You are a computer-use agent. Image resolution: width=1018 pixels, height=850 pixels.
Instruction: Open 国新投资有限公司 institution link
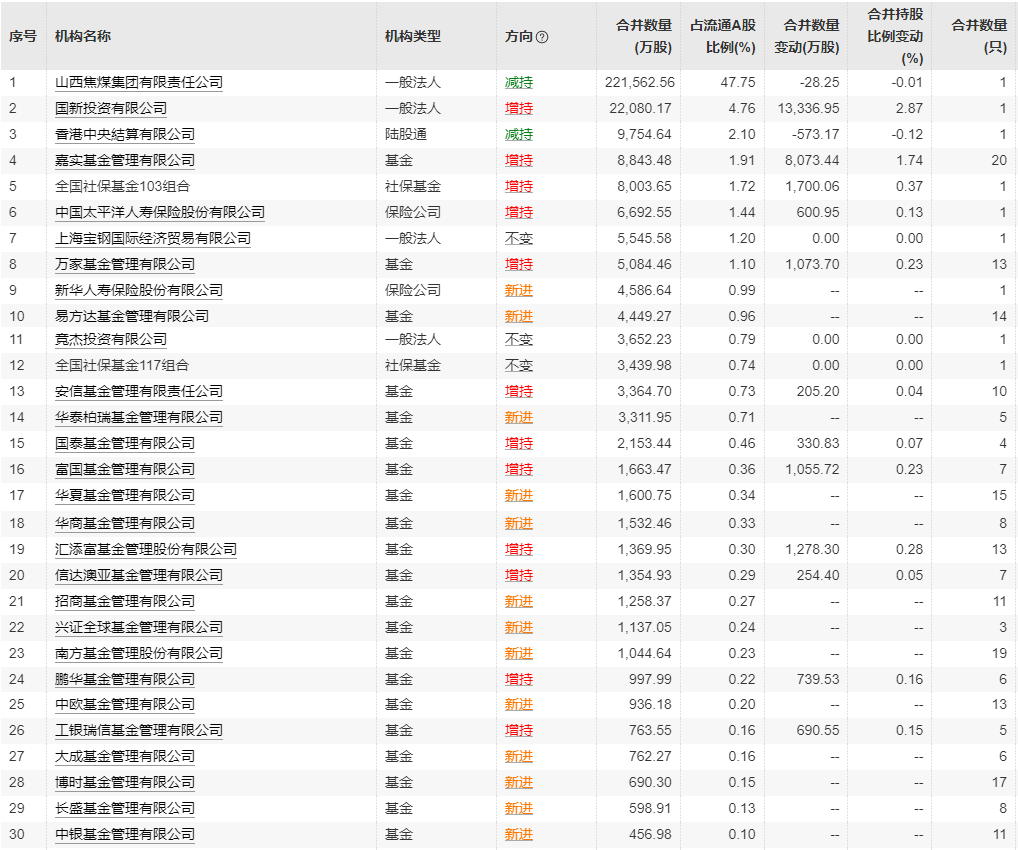click(111, 108)
